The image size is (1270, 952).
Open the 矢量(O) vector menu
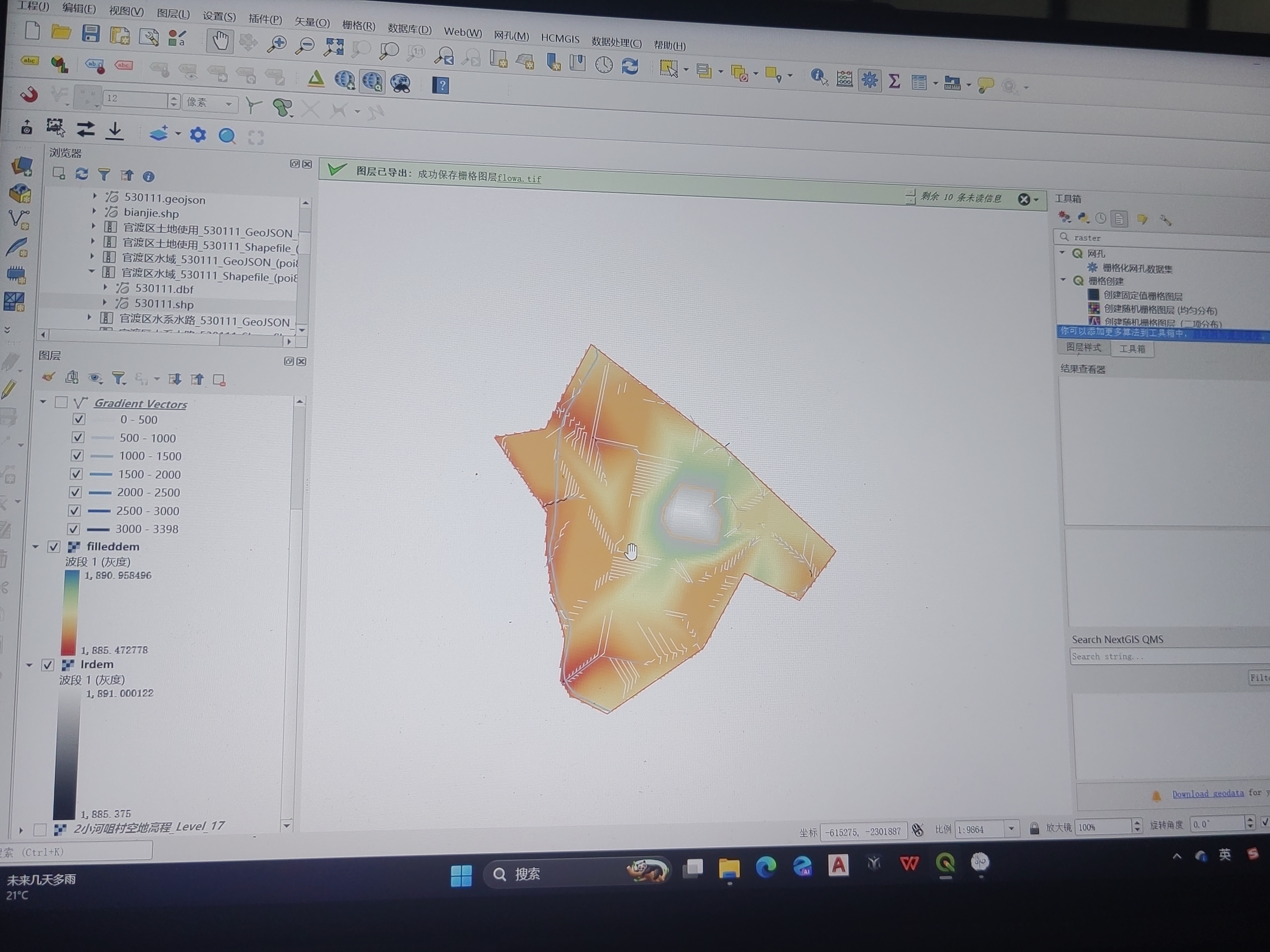coord(312,22)
